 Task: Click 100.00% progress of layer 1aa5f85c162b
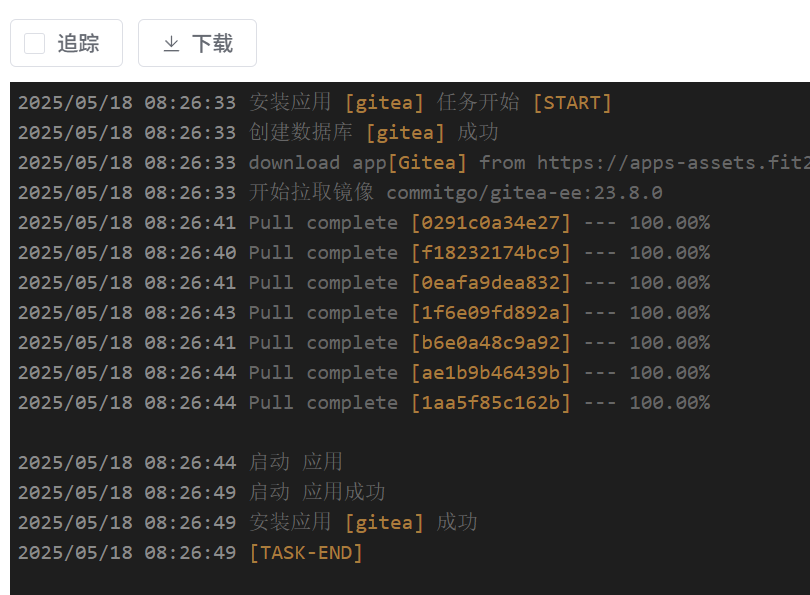point(669,403)
